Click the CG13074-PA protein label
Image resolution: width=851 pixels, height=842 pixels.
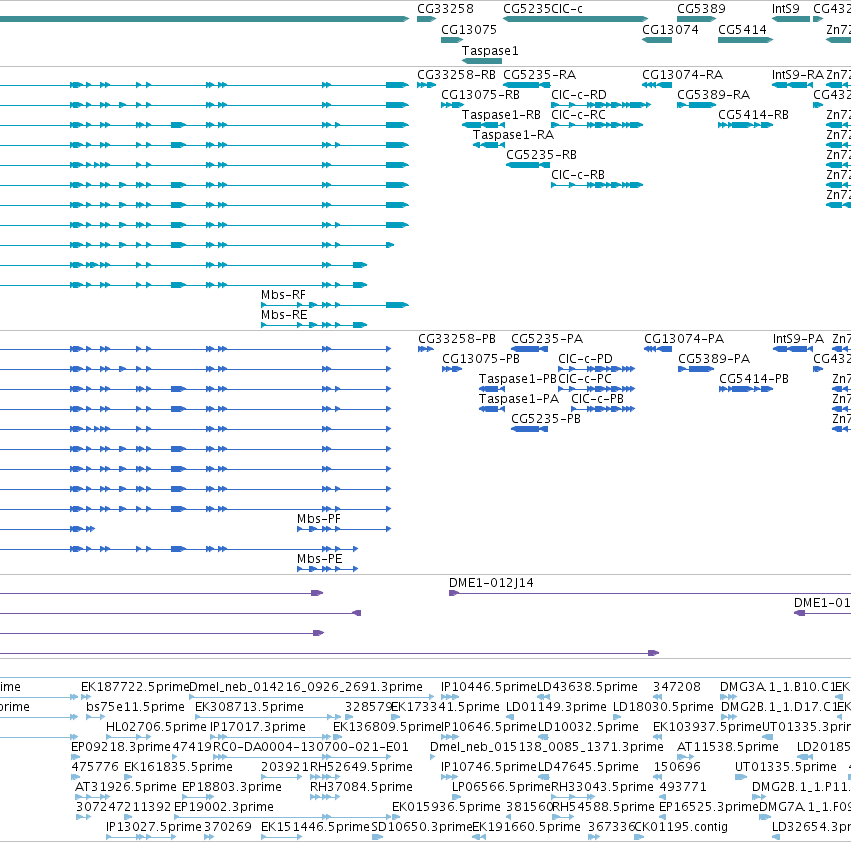coord(684,338)
